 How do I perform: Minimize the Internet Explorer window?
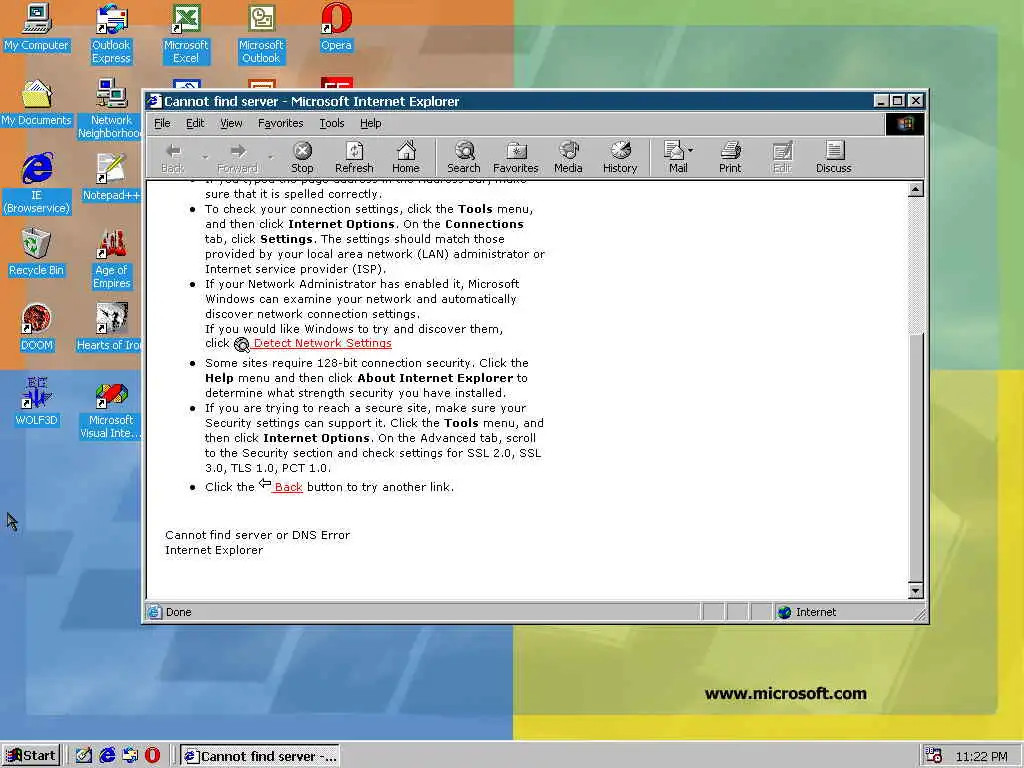click(x=881, y=101)
